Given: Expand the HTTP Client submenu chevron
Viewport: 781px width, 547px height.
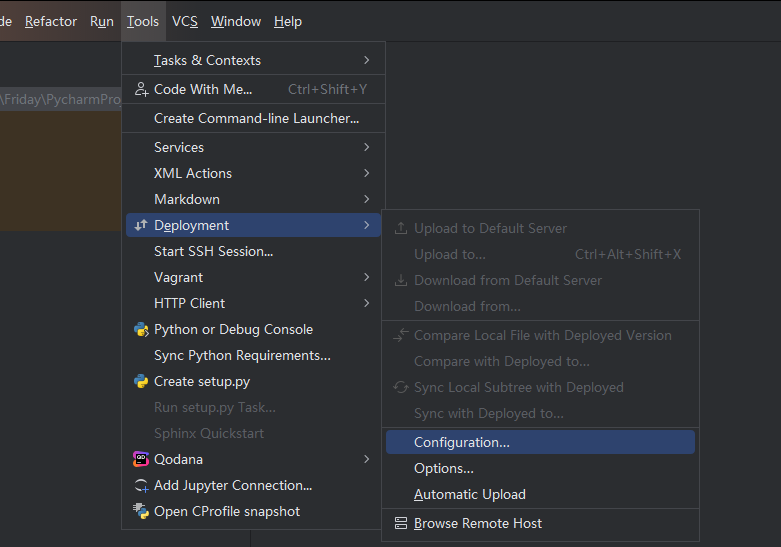Looking at the screenshot, I should pyautogui.click(x=367, y=303).
